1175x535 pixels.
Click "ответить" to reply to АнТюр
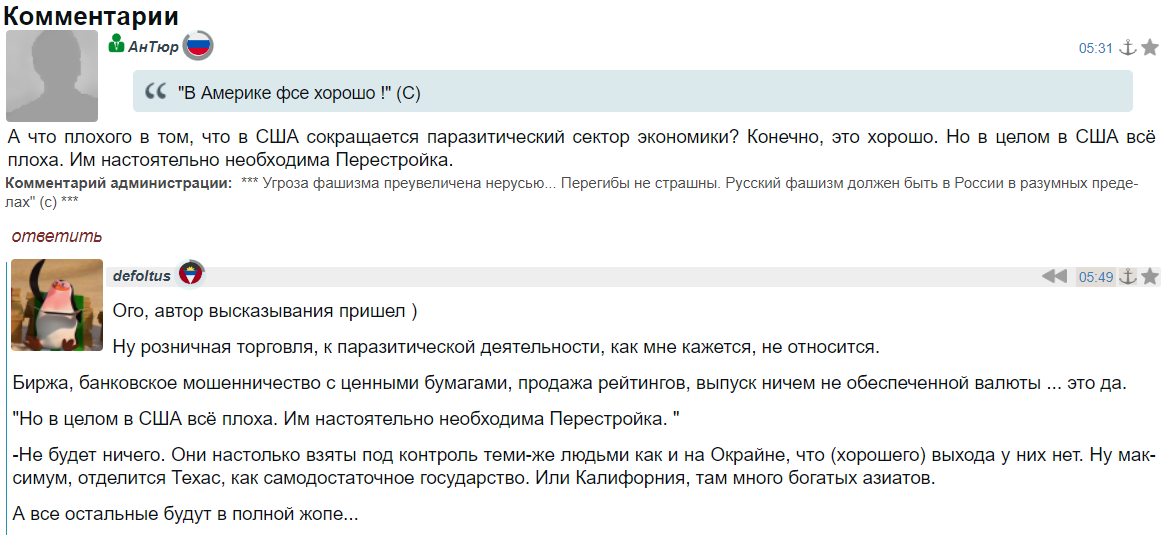(57, 236)
